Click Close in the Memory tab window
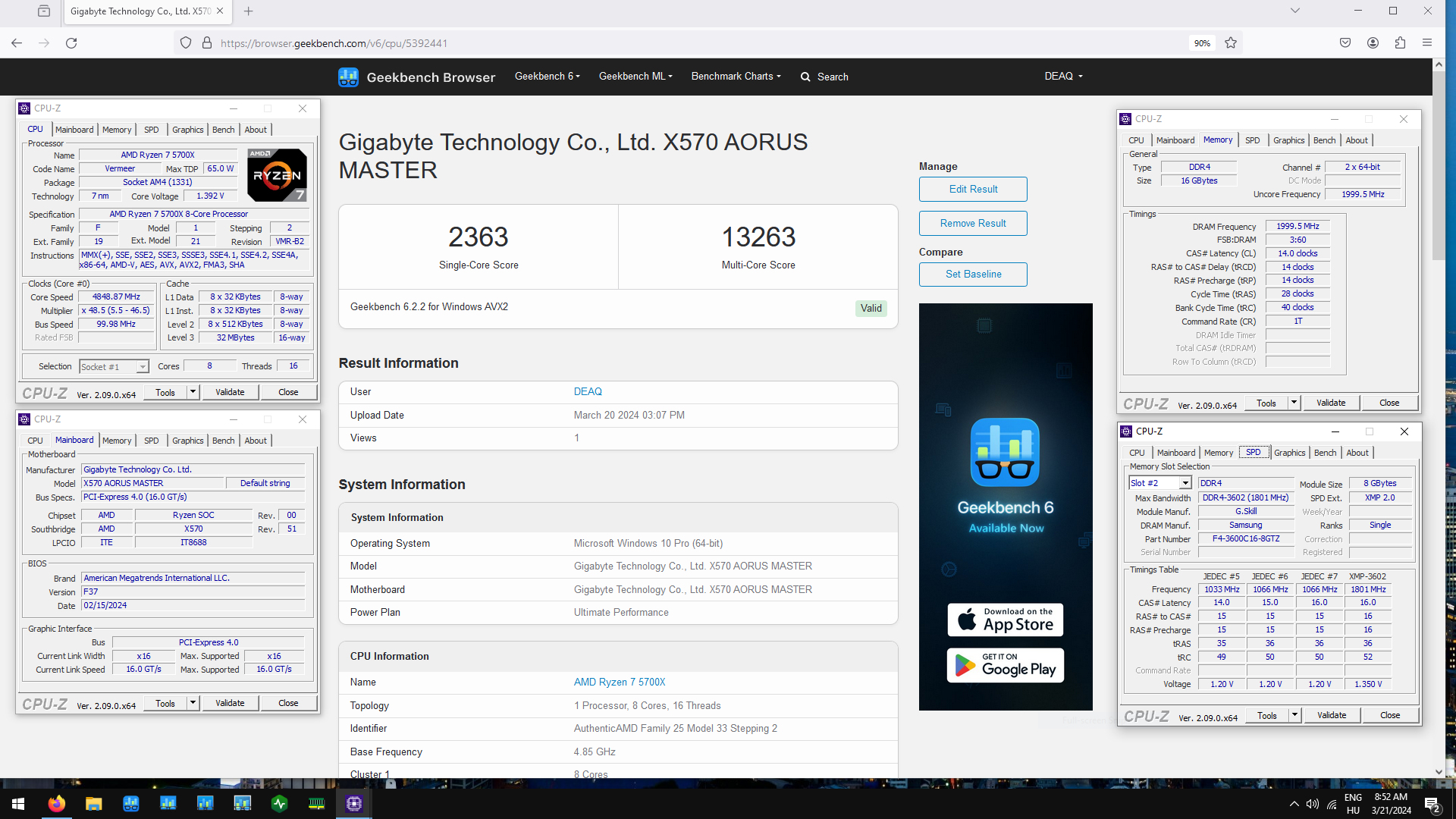Viewport: 1456px width, 819px height. (x=1389, y=403)
